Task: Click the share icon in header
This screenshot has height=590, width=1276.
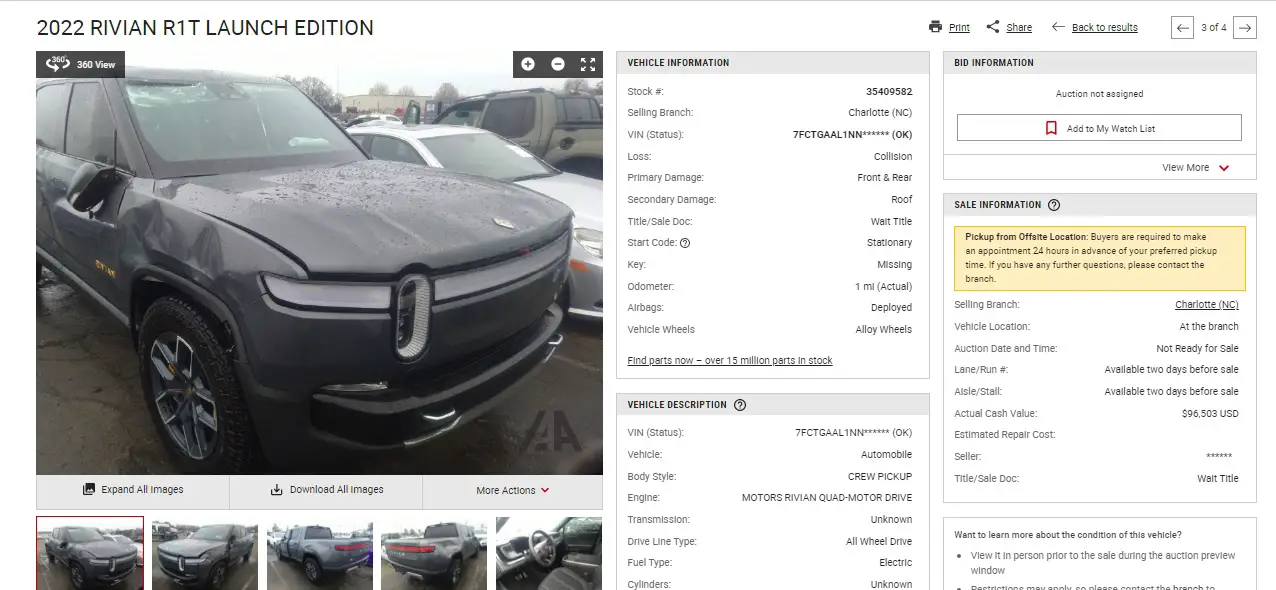Action: (992, 27)
